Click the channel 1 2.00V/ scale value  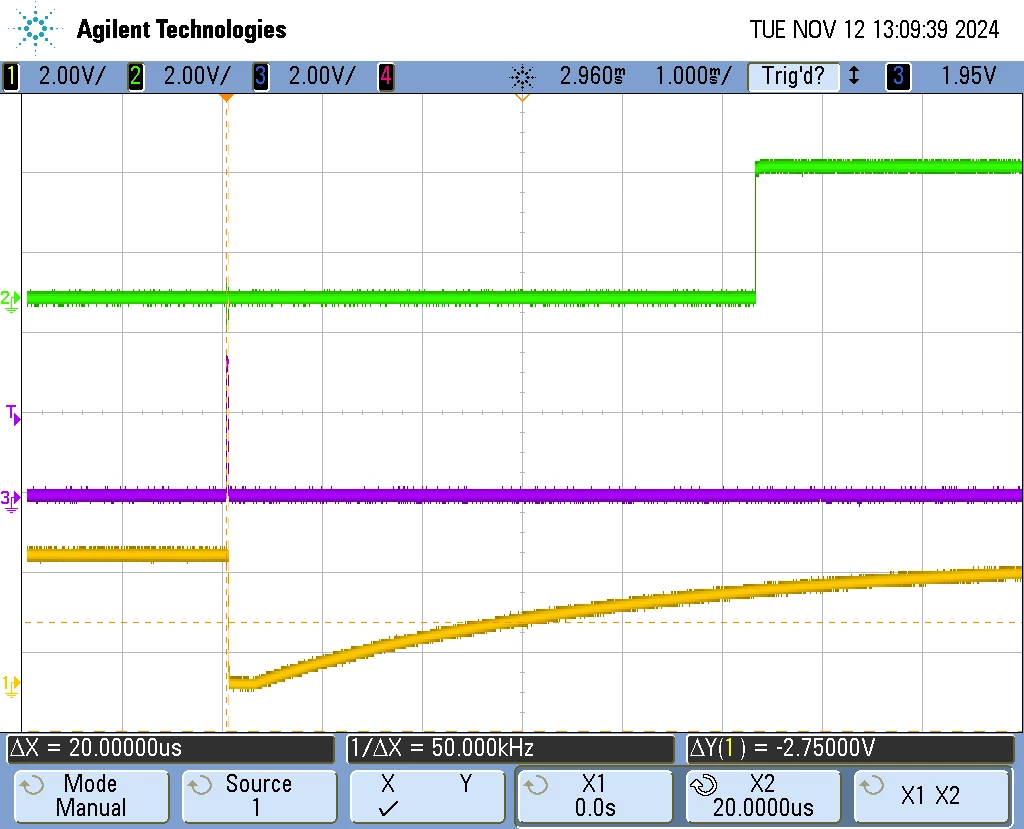tap(72, 76)
